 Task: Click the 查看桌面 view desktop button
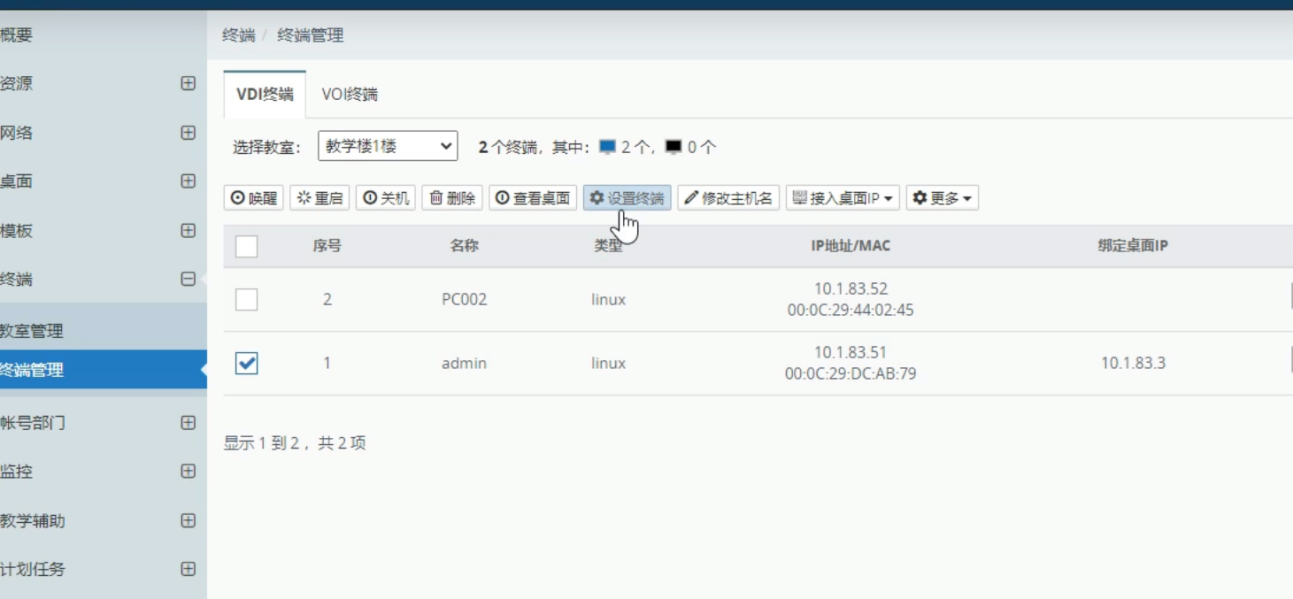533,198
